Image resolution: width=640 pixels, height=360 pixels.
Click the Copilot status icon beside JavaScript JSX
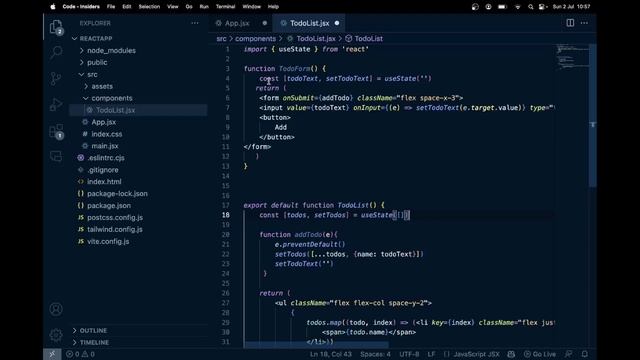point(511,354)
